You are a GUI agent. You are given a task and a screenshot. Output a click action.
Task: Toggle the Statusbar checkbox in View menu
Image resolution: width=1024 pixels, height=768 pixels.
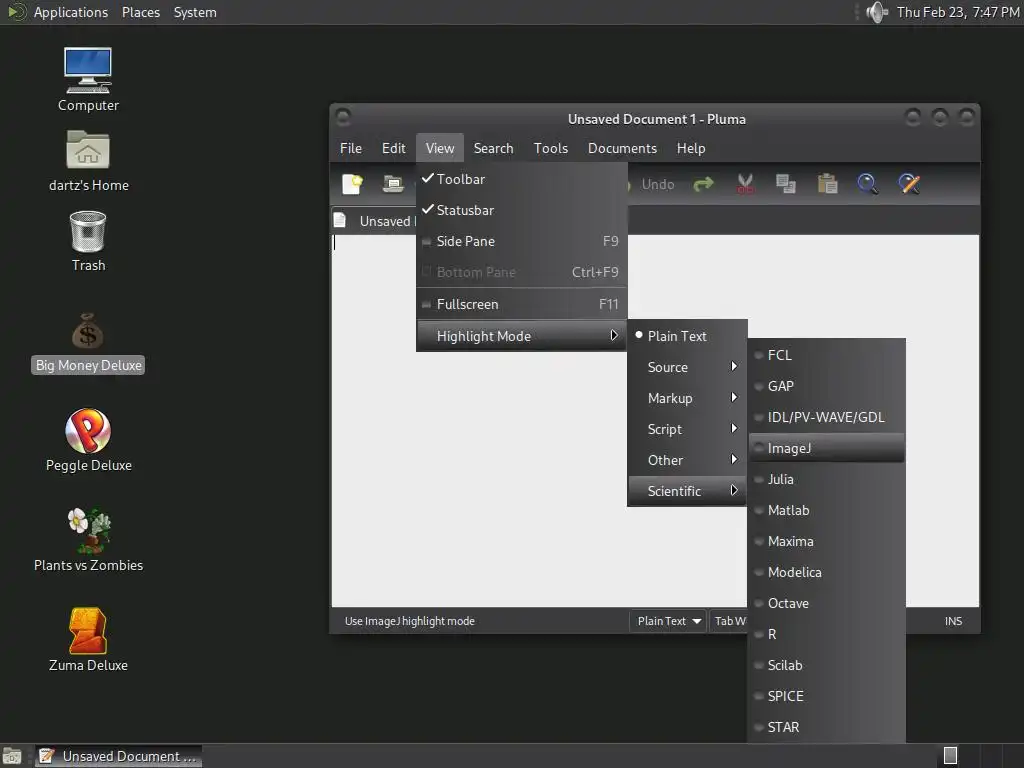tap(521, 210)
